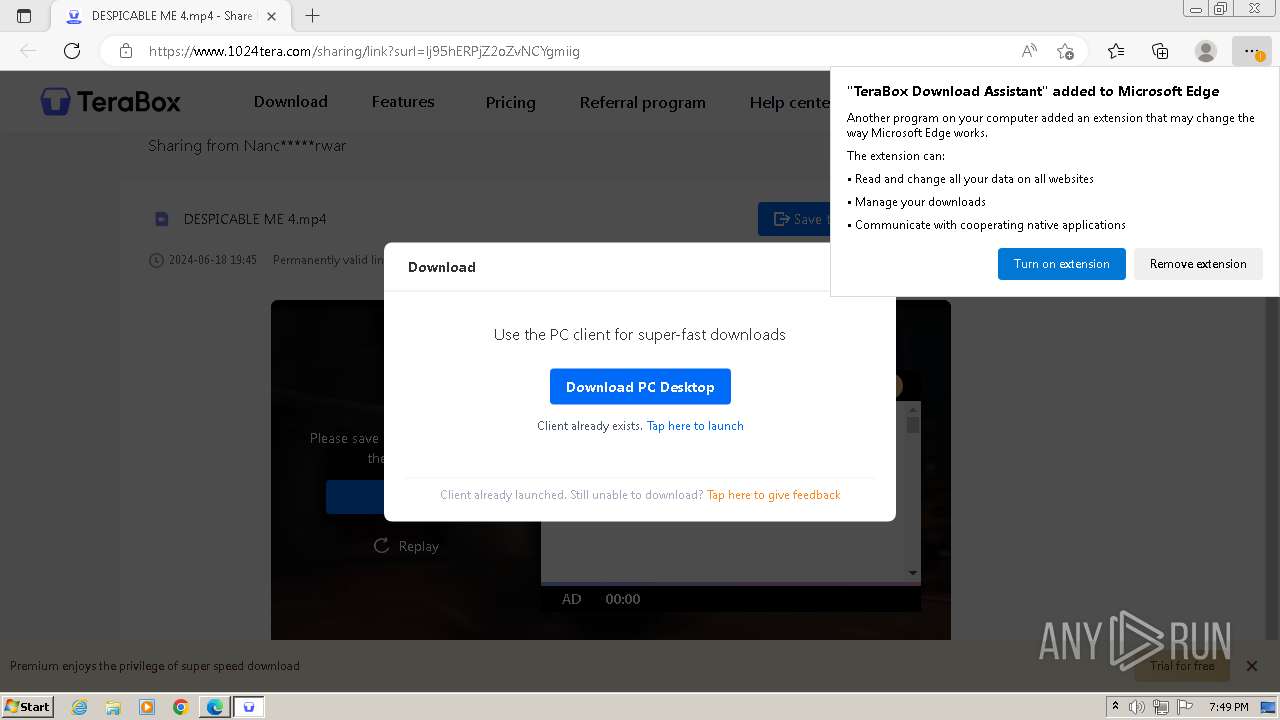
Task: Open the Collections icon
Action: [1160, 51]
